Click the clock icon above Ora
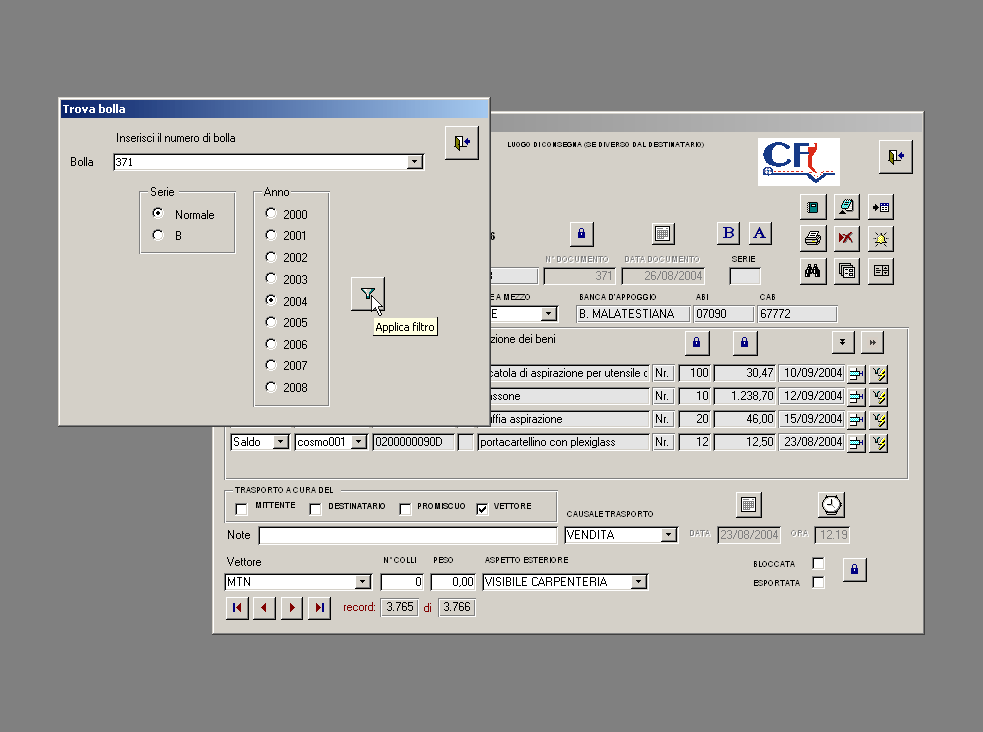This screenshot has height=732, width=983. click(831, 505)
